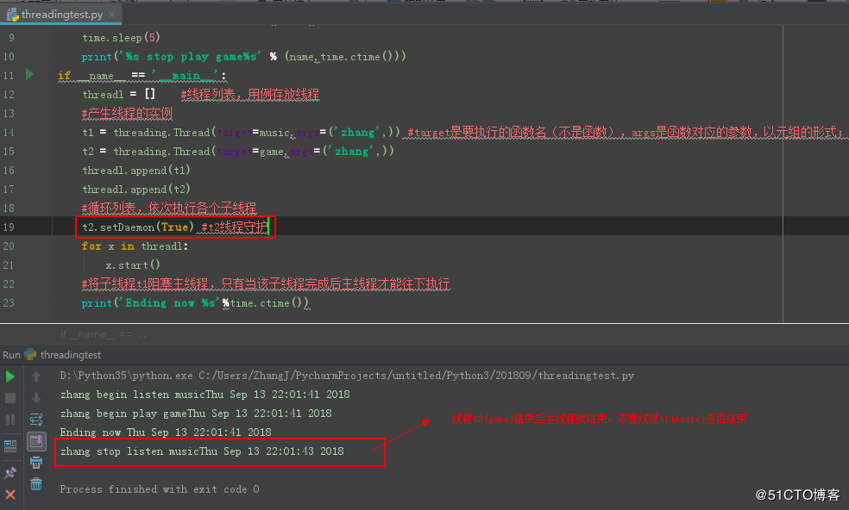
Task: Click 'zhang begin play game' output line
Action: tap(195, 413)
